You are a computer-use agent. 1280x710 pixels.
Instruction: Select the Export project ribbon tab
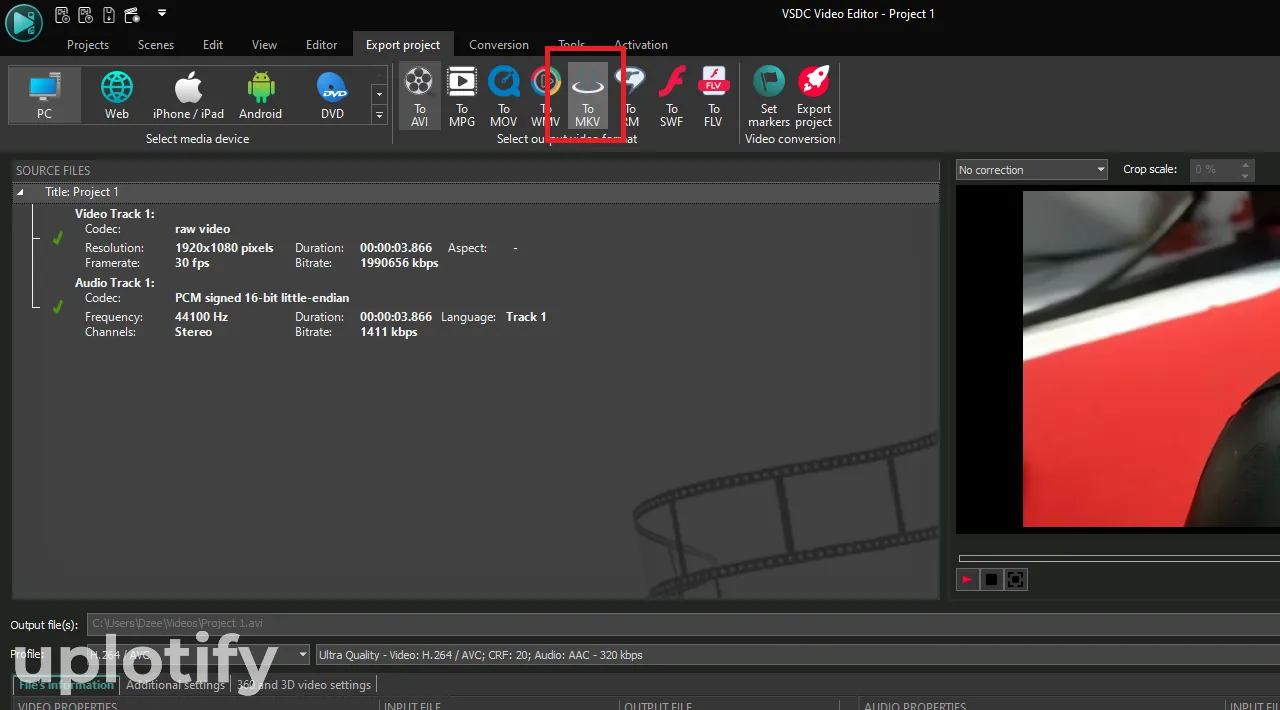click(x=403, y=45)
